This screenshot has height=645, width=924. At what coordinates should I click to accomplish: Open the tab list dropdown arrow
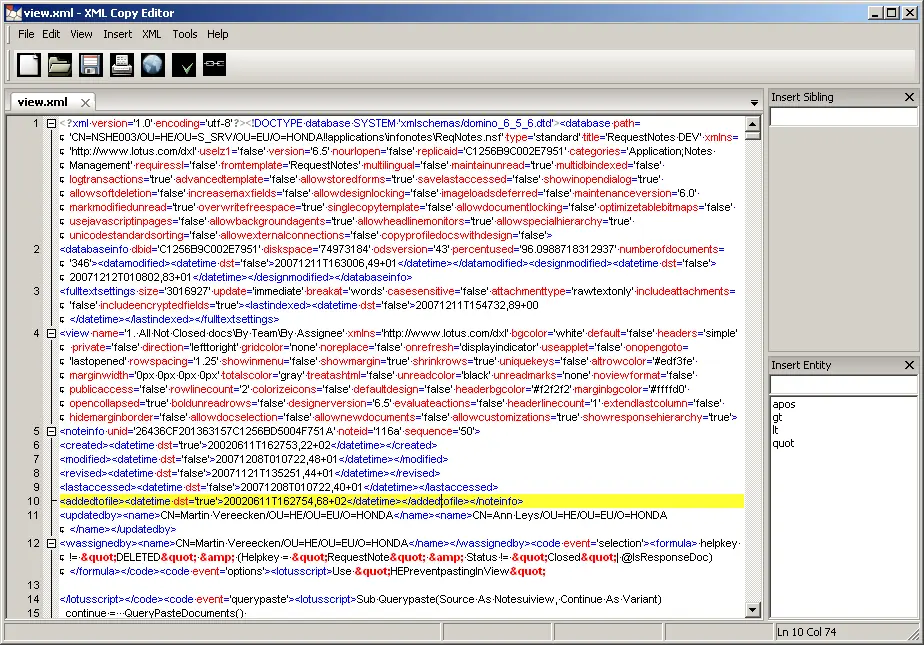754,103
